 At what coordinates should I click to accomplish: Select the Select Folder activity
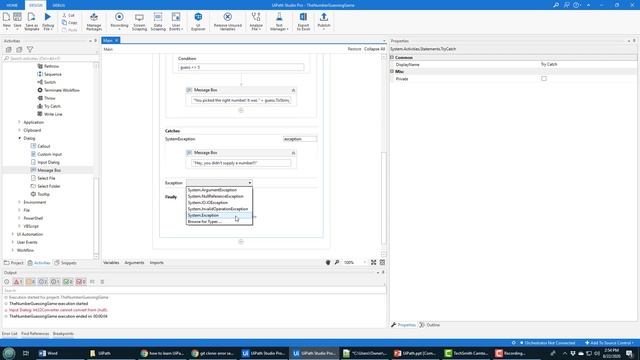click(49, 186)
